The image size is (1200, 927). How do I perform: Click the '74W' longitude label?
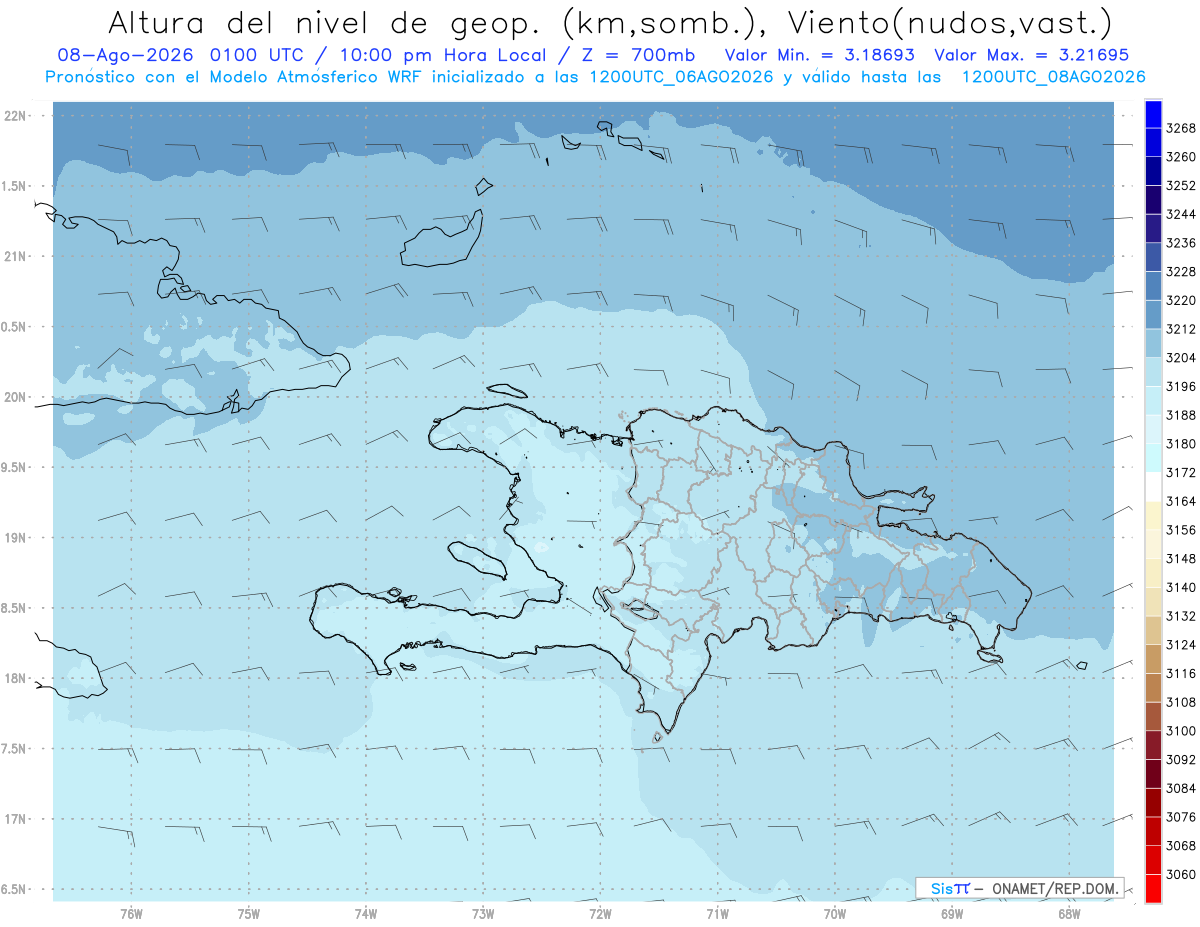tap(366, 913)
